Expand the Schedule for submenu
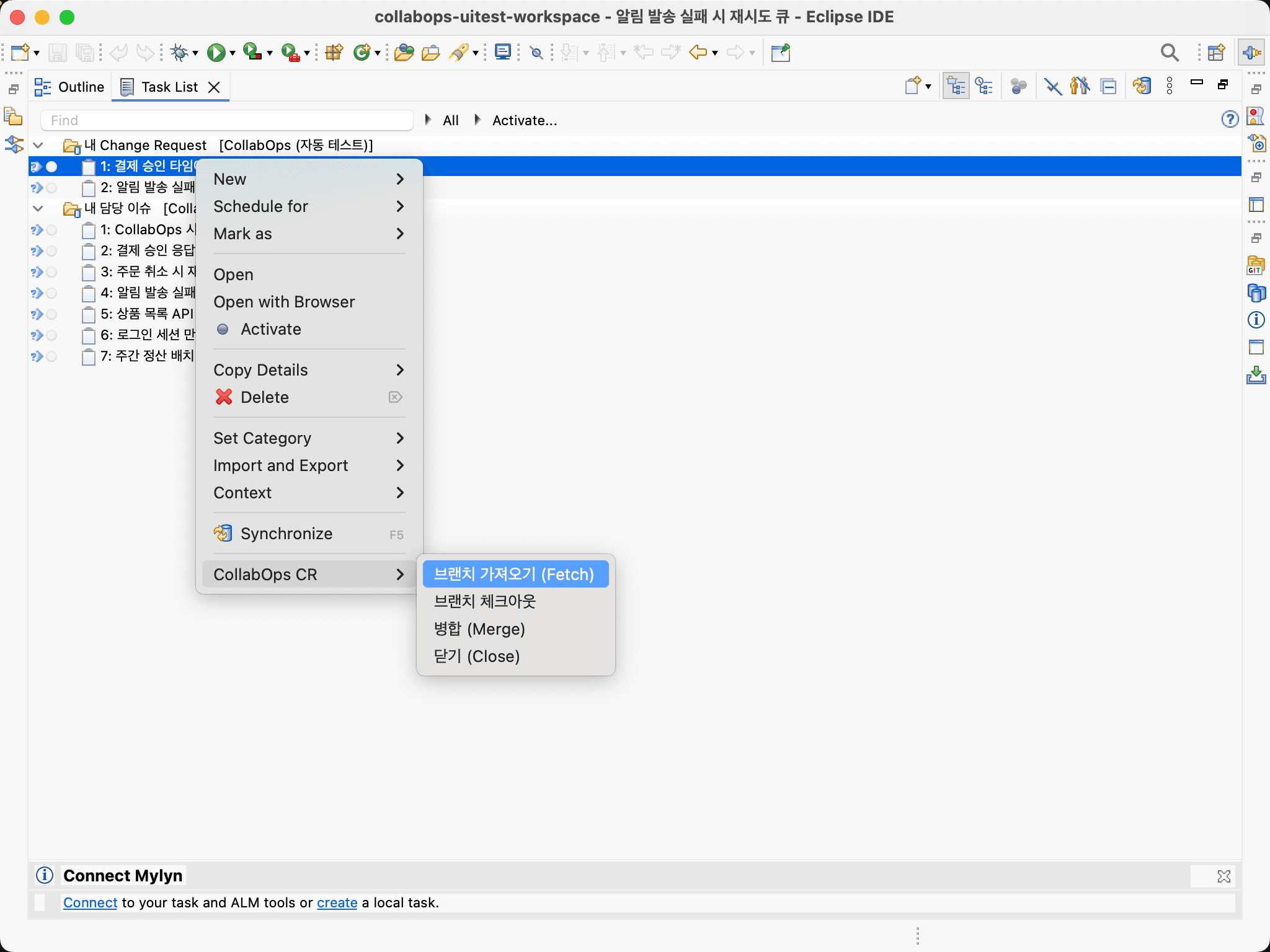 [x=309, y=206]
